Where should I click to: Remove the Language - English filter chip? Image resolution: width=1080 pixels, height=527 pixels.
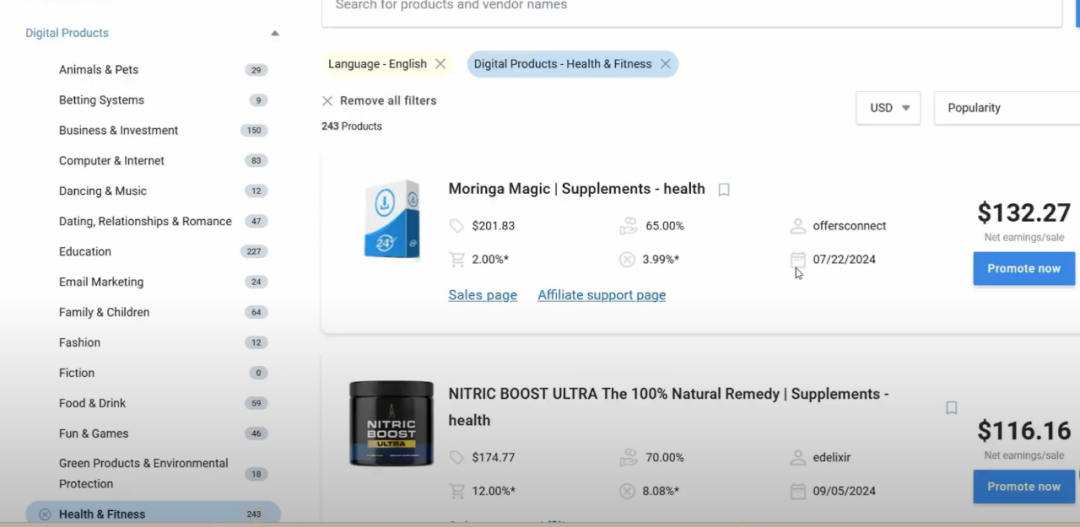[x=440, y=64]
